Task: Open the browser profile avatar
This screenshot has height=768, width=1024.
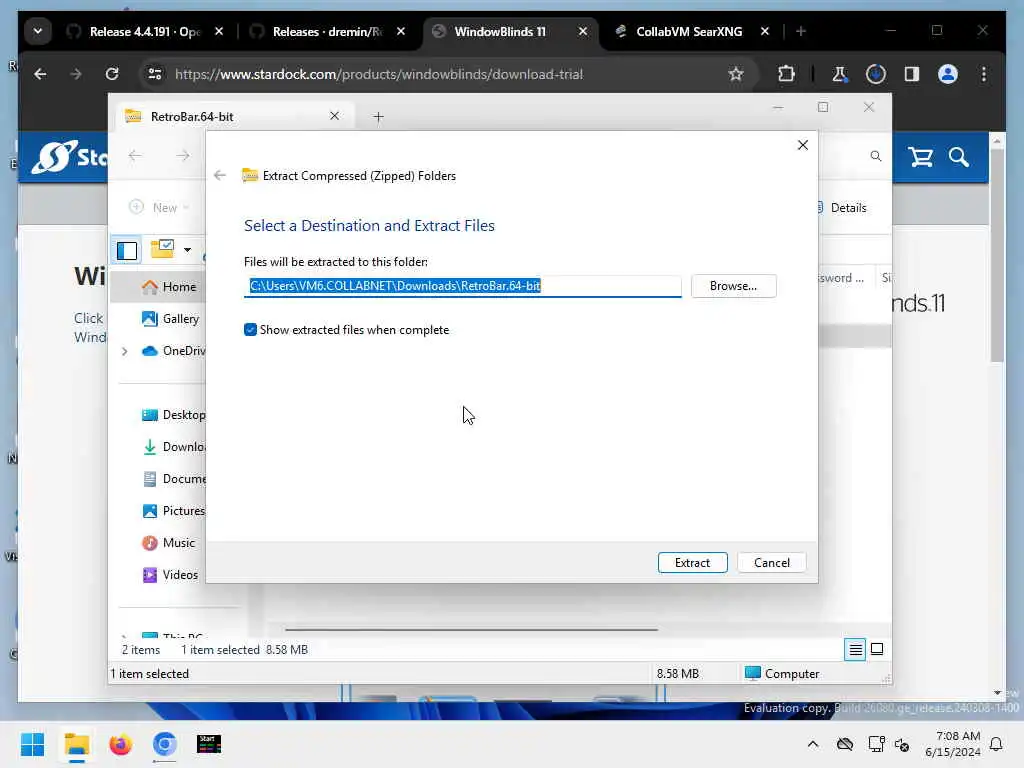Action: [x=948, y=74]
